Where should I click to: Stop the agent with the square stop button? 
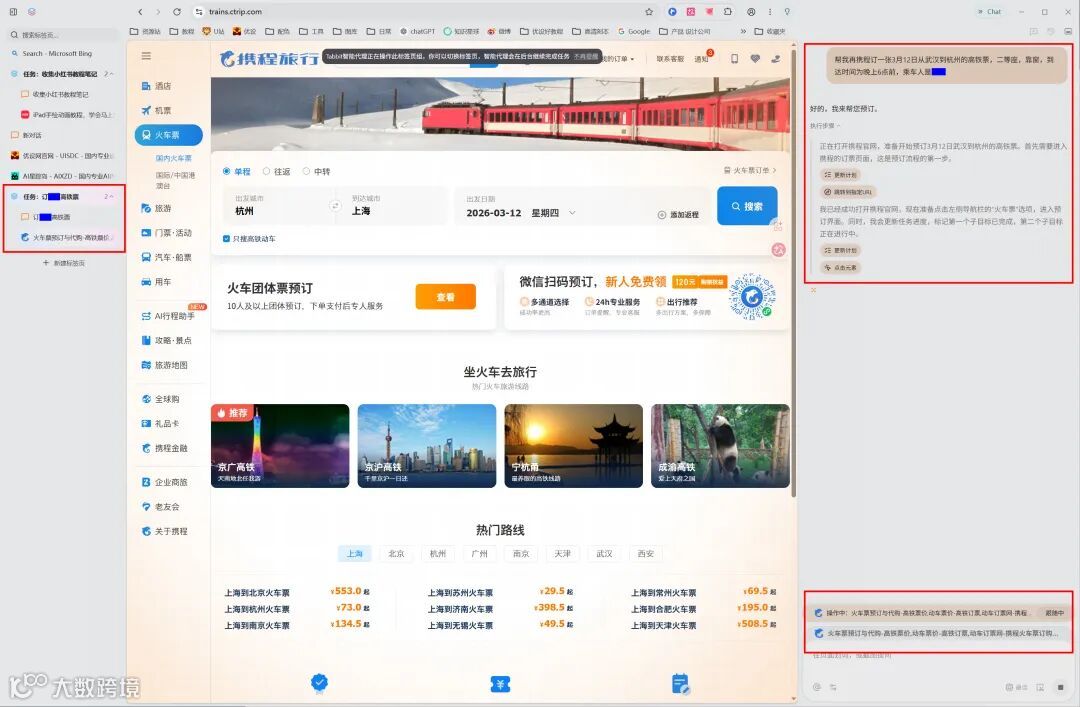point(1060,687)
